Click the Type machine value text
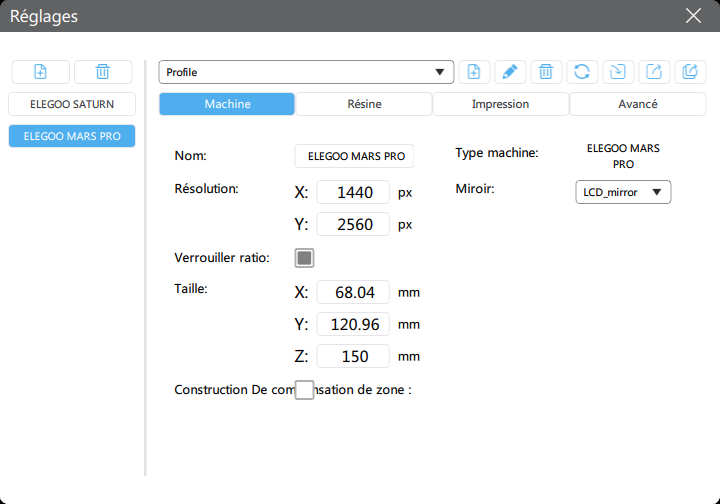This screenshot has height=504, width=720. tap(623, 156)
